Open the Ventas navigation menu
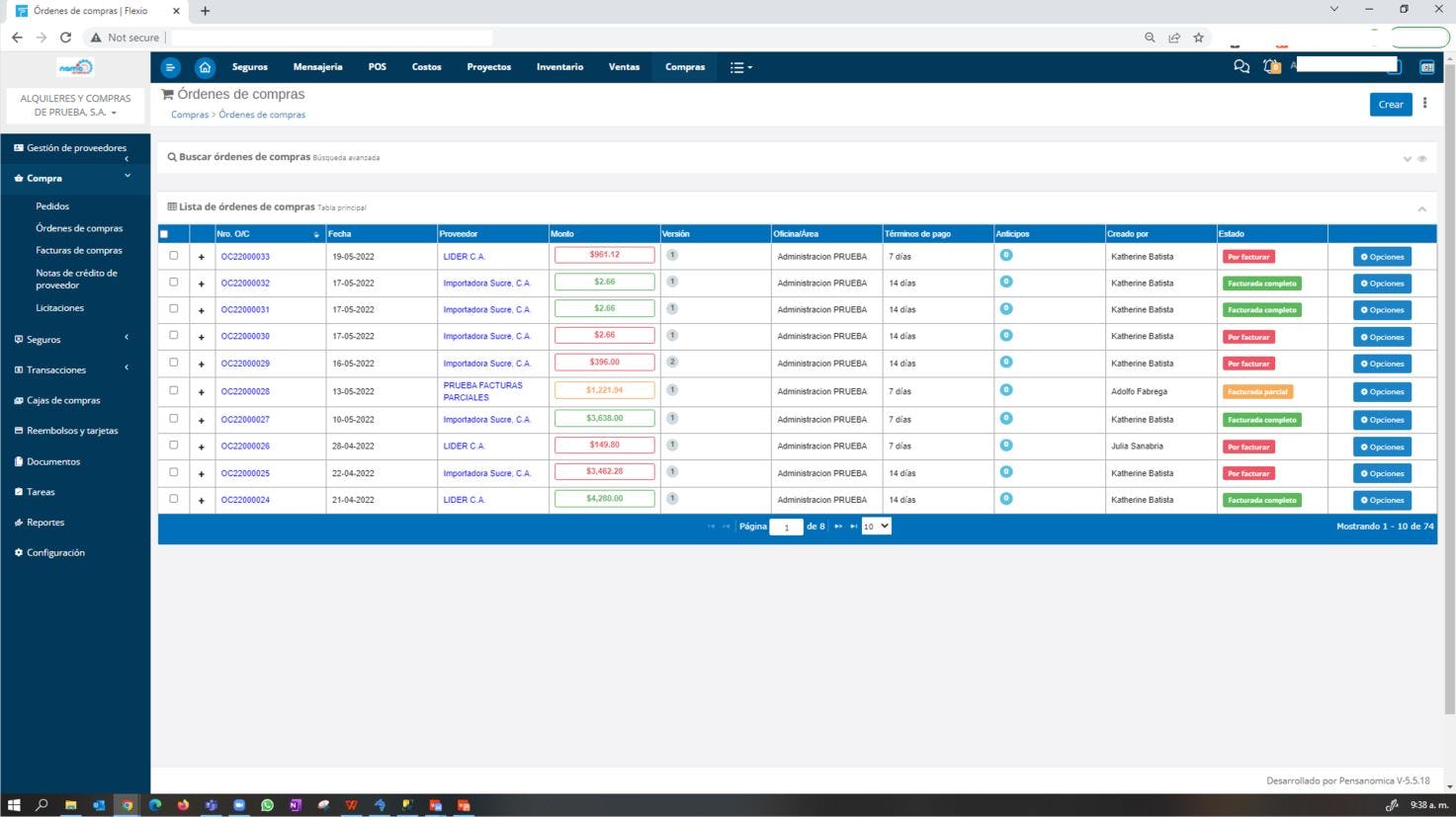Image resolution: width=1456 pixels, height=817 pixels. (624, 66)
